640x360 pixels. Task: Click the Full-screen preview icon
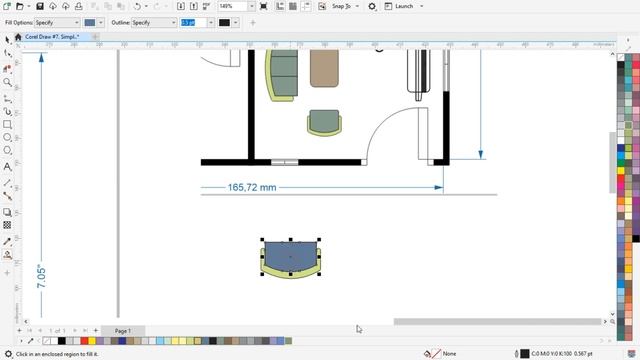(x=264, y=6)
